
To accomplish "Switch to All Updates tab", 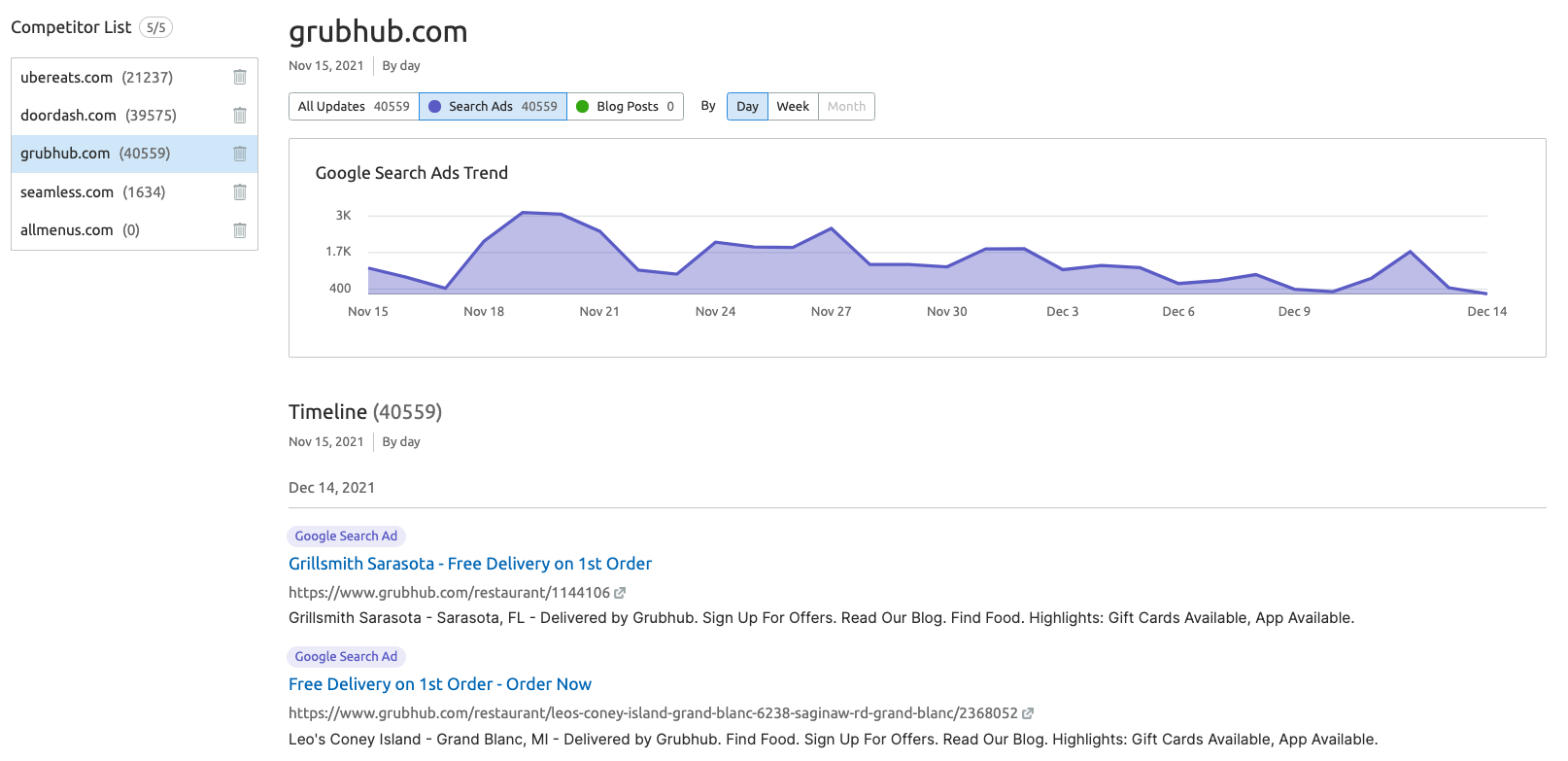I will 354,107.
